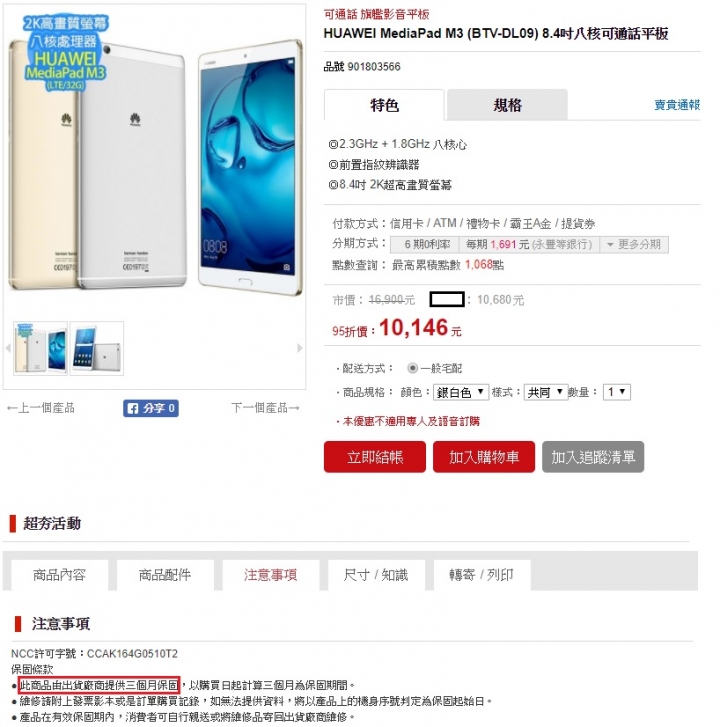The width and height of the screenshot is (720, 727).
Task: Open the 樣式 共同 style dropdown
Action: (546, 392)
